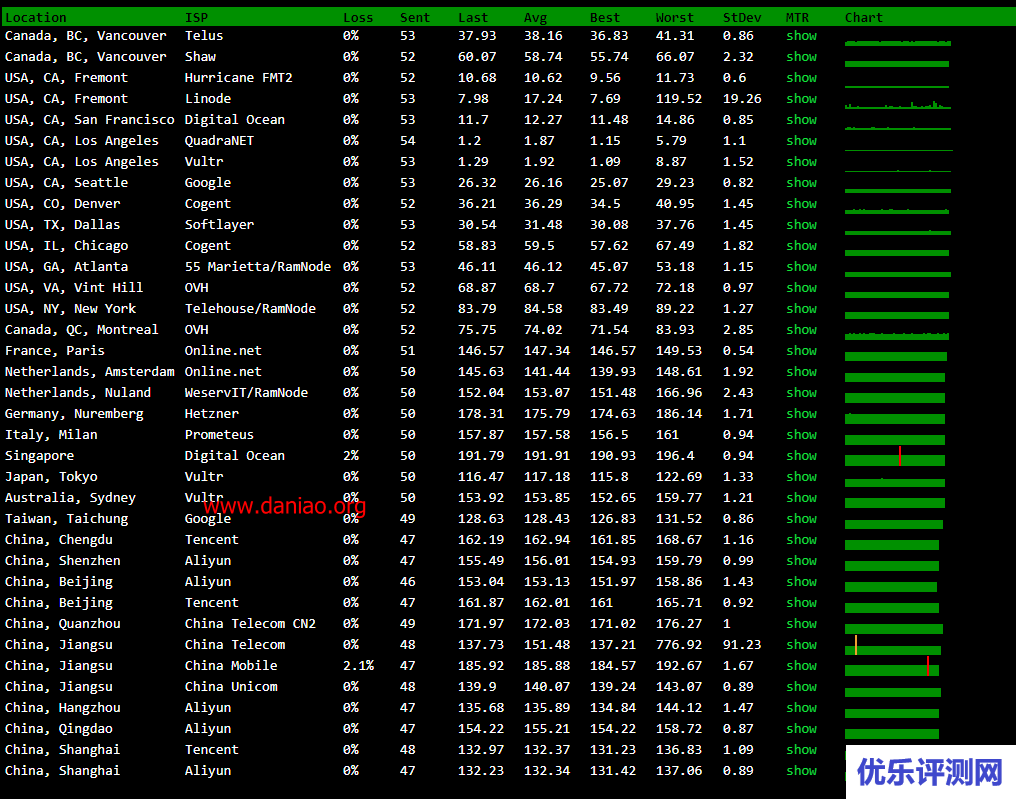Click show in the Netherlands, Amsterdam row
This screenshot has width=1016, height=799.
802,371
